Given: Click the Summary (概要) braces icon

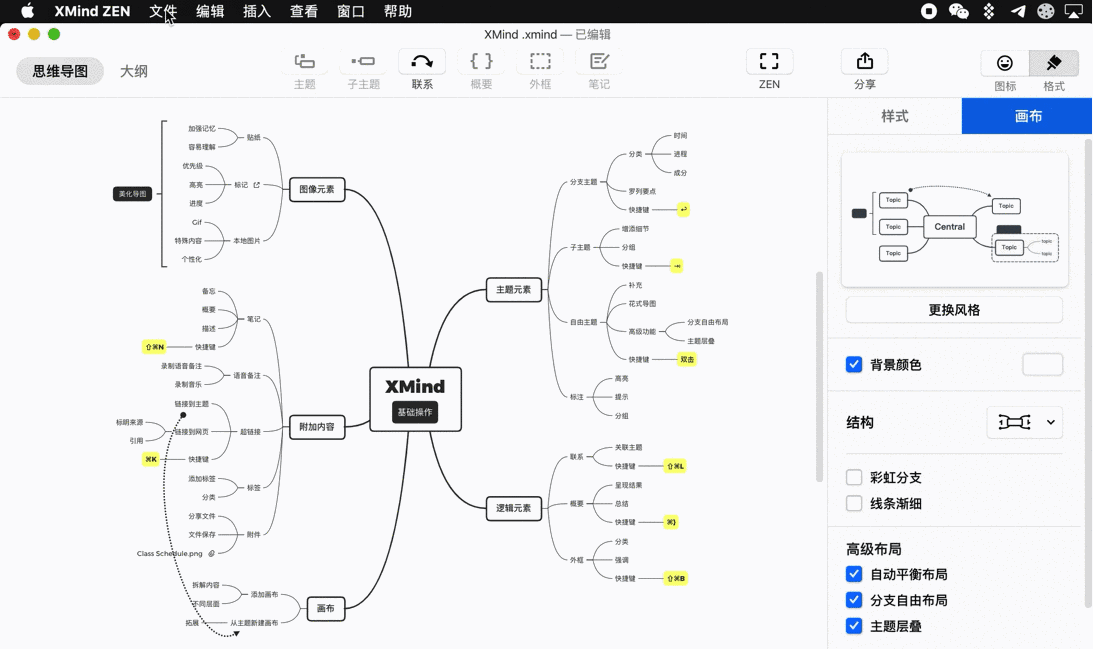Looking at the screenshot, I should coord(481,61).
